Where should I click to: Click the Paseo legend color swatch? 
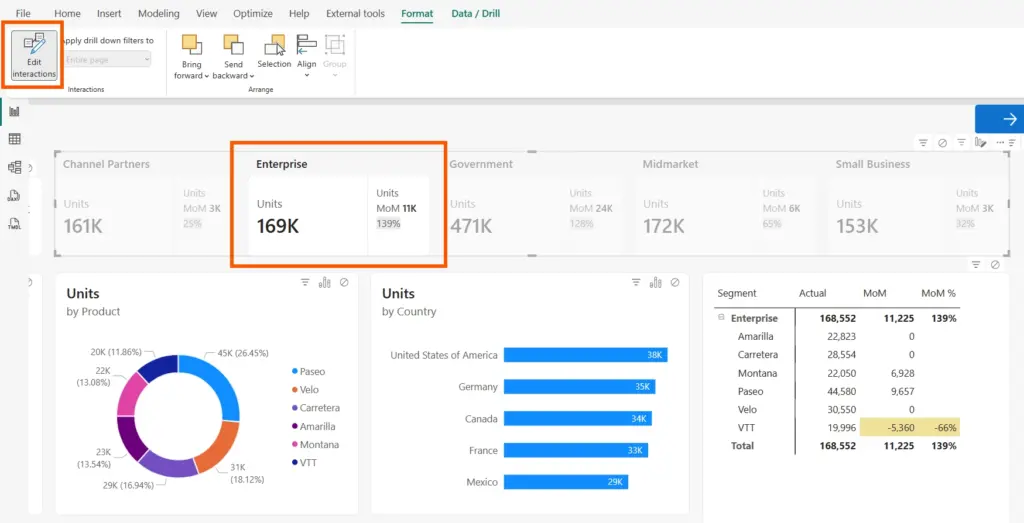click(292, 372)
